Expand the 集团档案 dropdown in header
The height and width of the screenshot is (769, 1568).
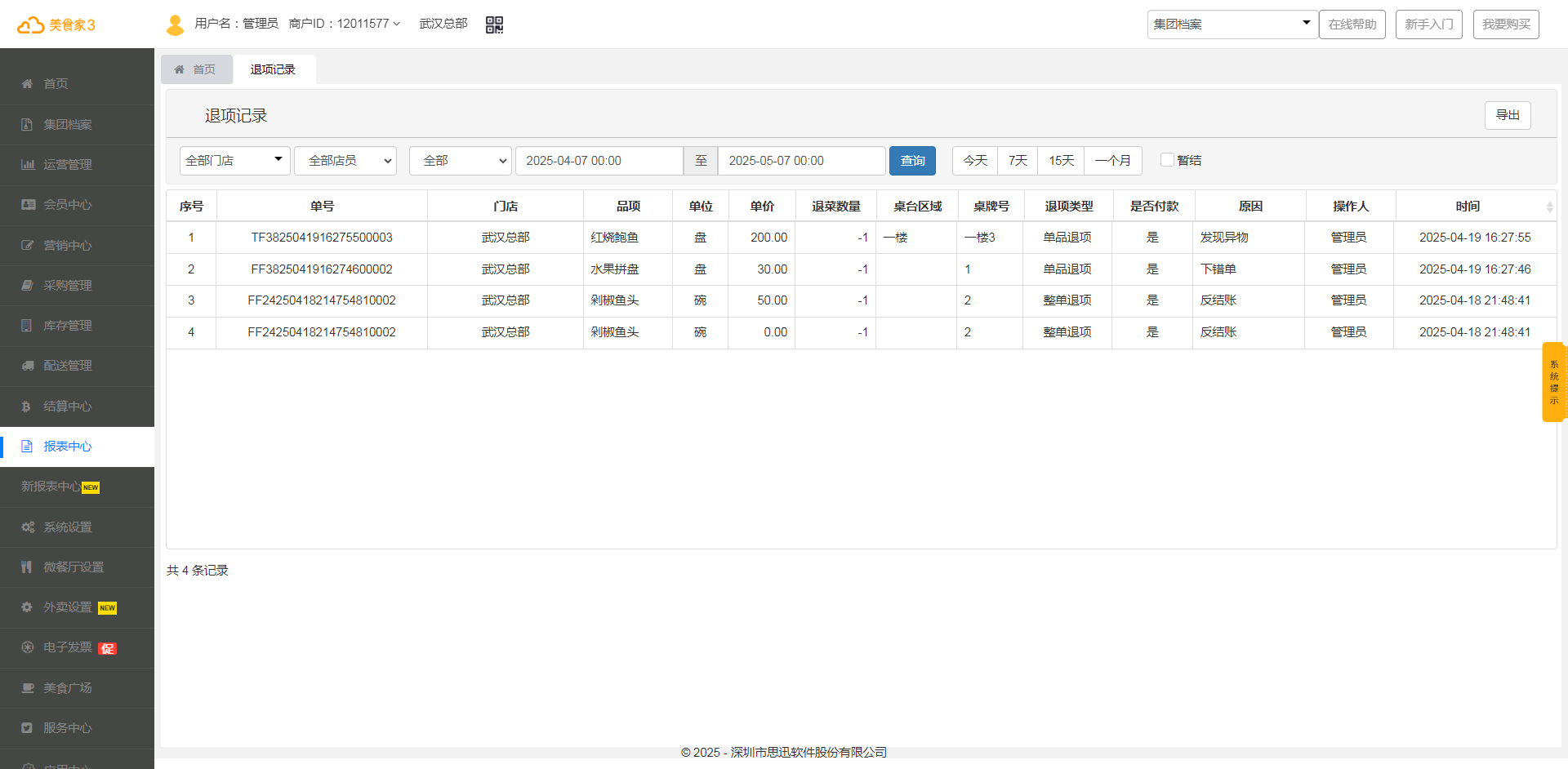(x=1232, y=24)
